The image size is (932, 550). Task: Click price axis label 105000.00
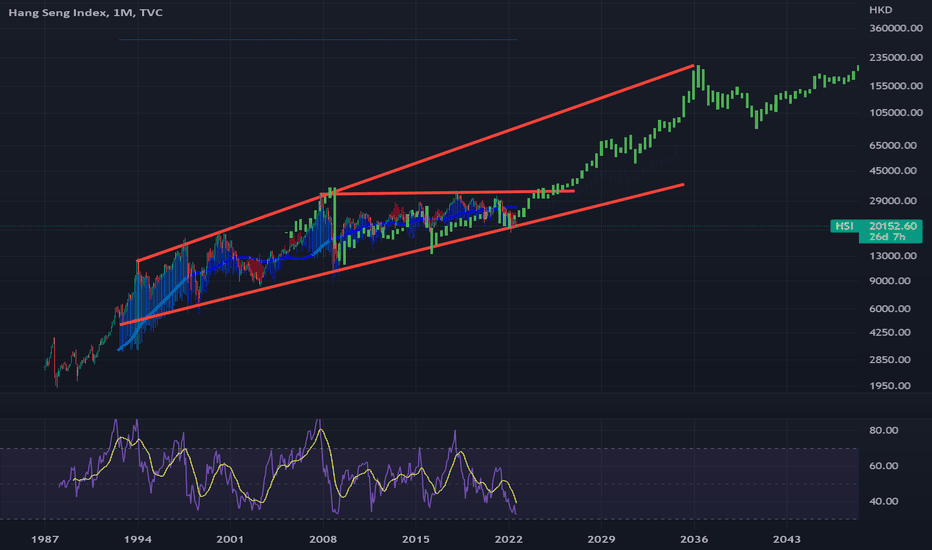pos(896,112)
